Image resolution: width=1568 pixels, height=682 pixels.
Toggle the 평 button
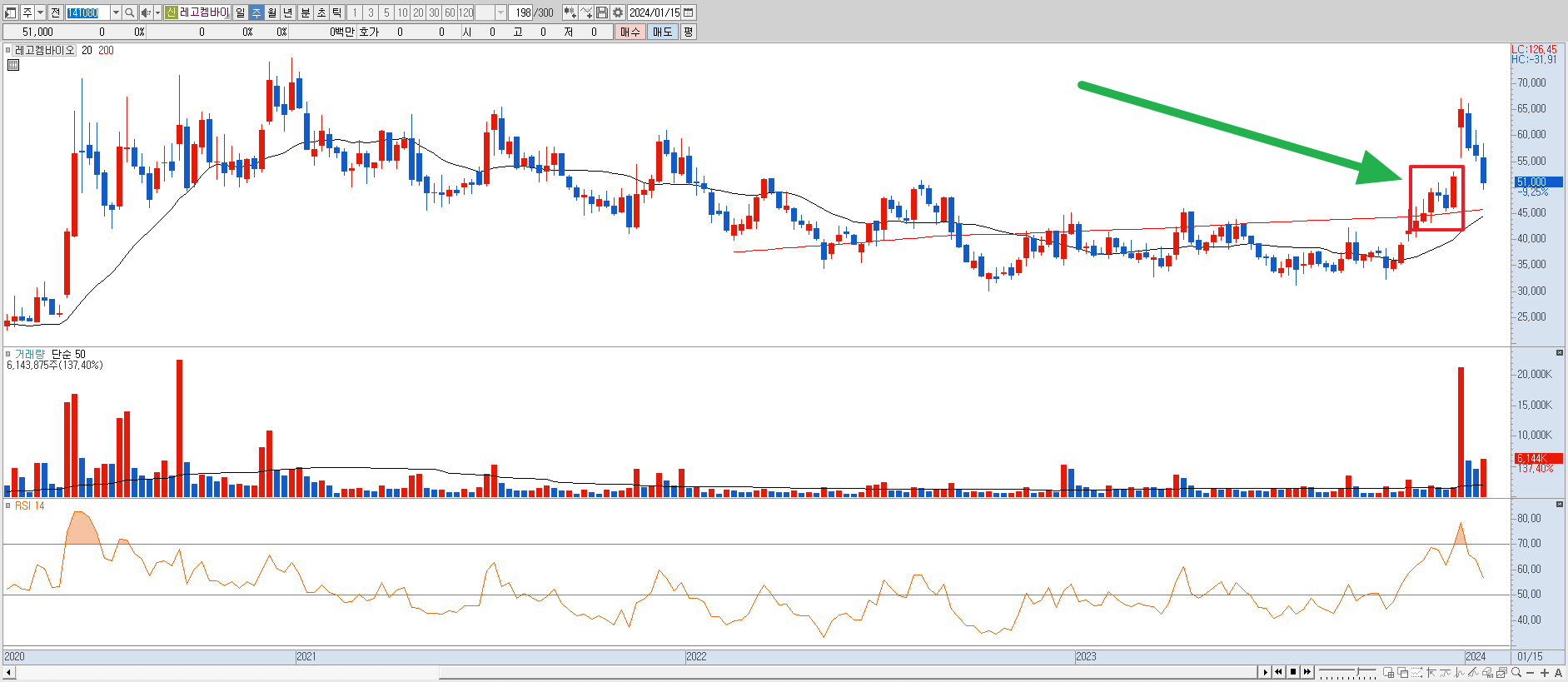pyautogui.click(x=688, y=32)
